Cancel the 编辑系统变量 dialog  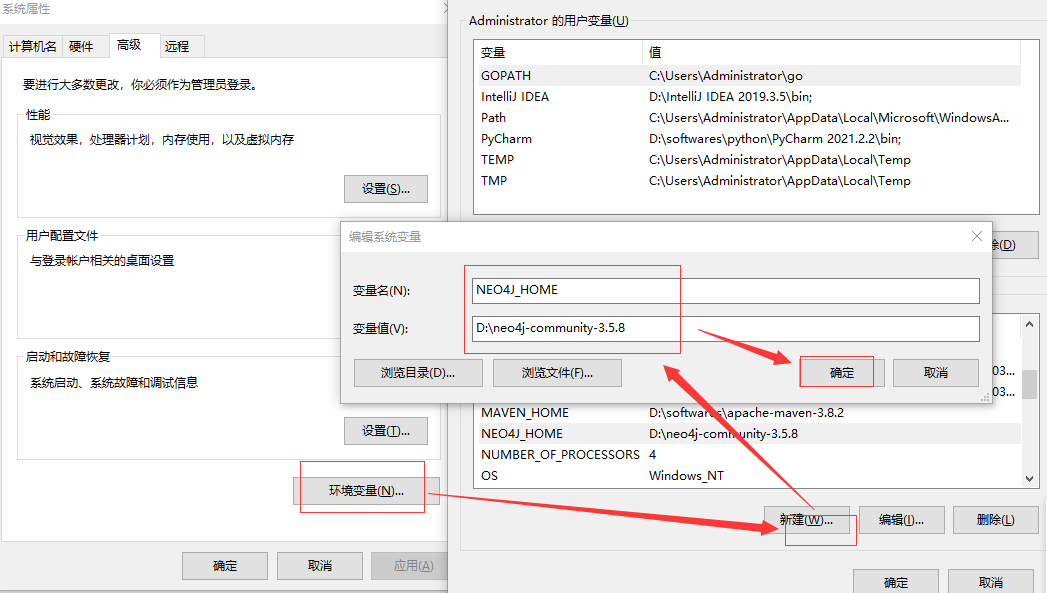(x=935, y=371)
